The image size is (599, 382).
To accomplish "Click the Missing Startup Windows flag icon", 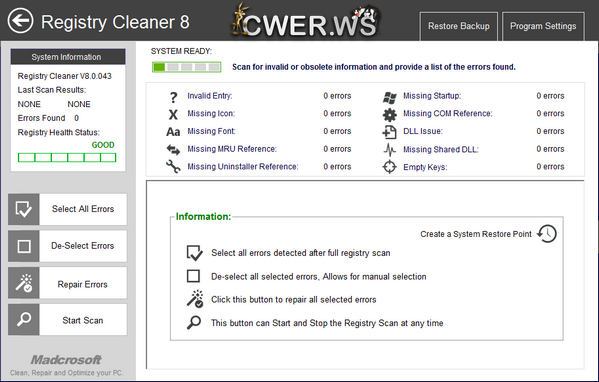I will point(390,97).
